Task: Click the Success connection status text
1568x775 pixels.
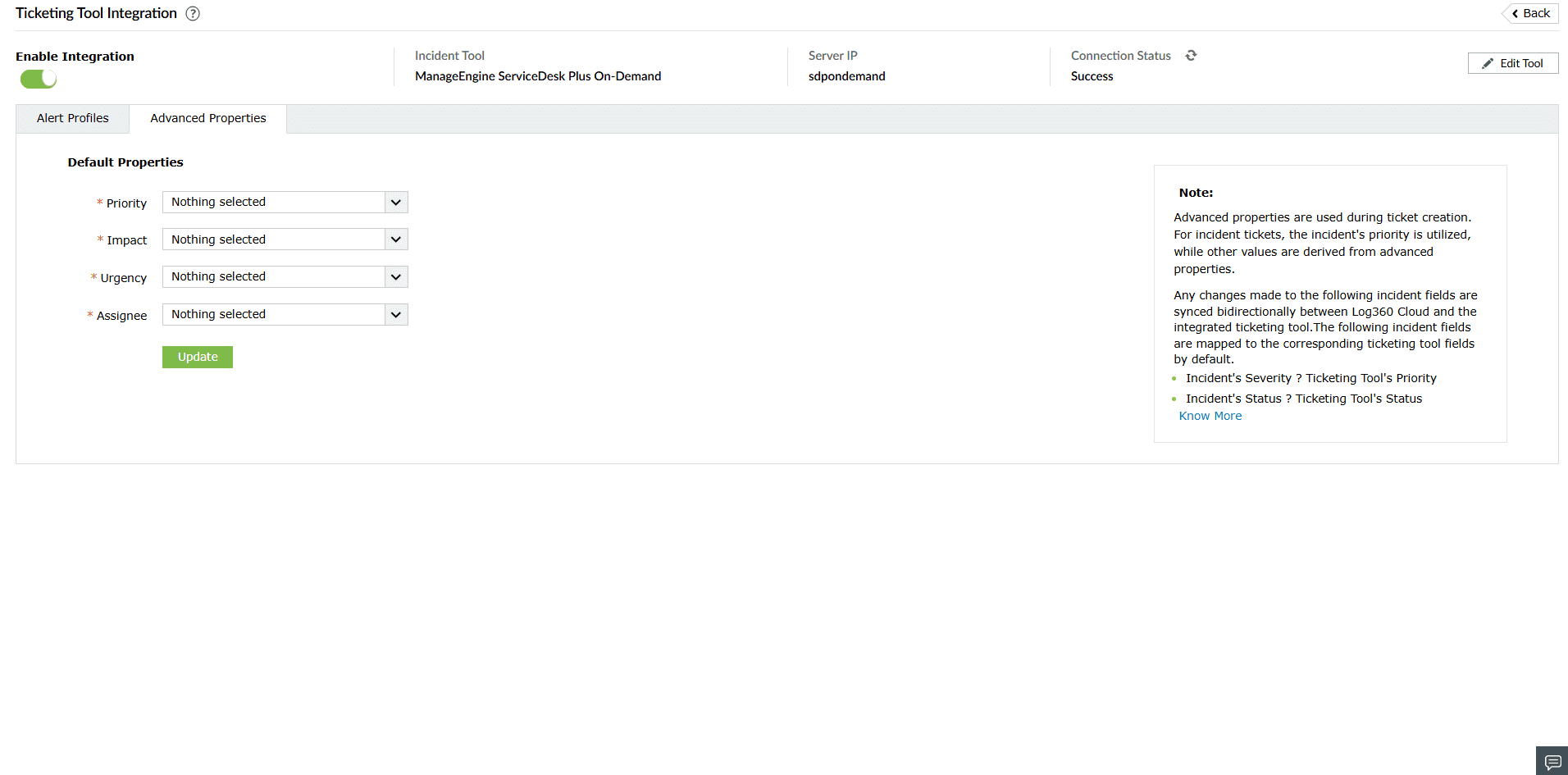Action: [x=1092, y=75]
